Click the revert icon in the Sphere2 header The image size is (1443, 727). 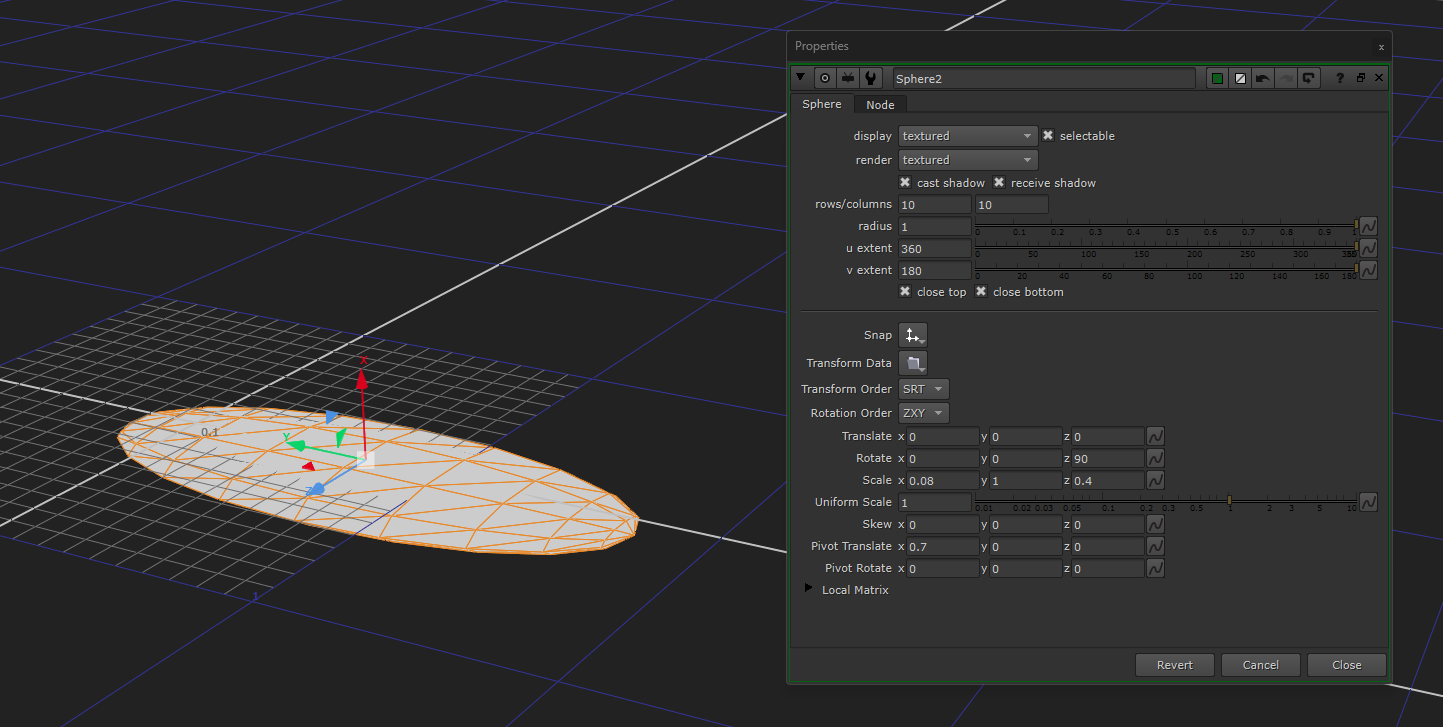click(x=1309, y=78)
